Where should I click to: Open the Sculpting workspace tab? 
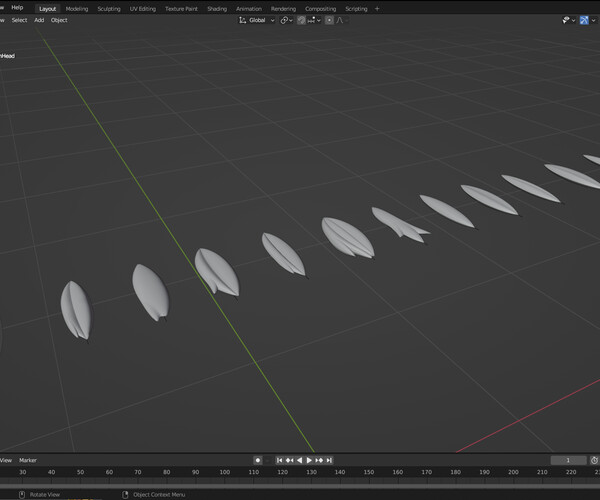point(109,8)
